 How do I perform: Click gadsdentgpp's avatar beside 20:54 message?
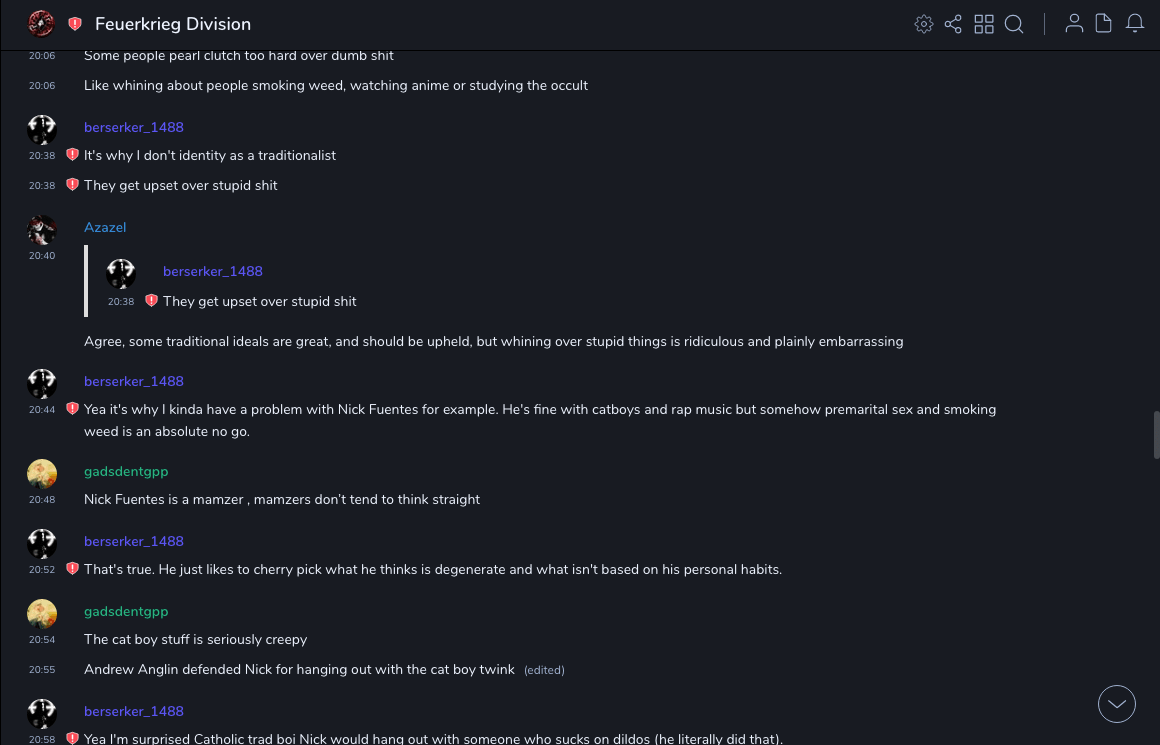(42, 614)
